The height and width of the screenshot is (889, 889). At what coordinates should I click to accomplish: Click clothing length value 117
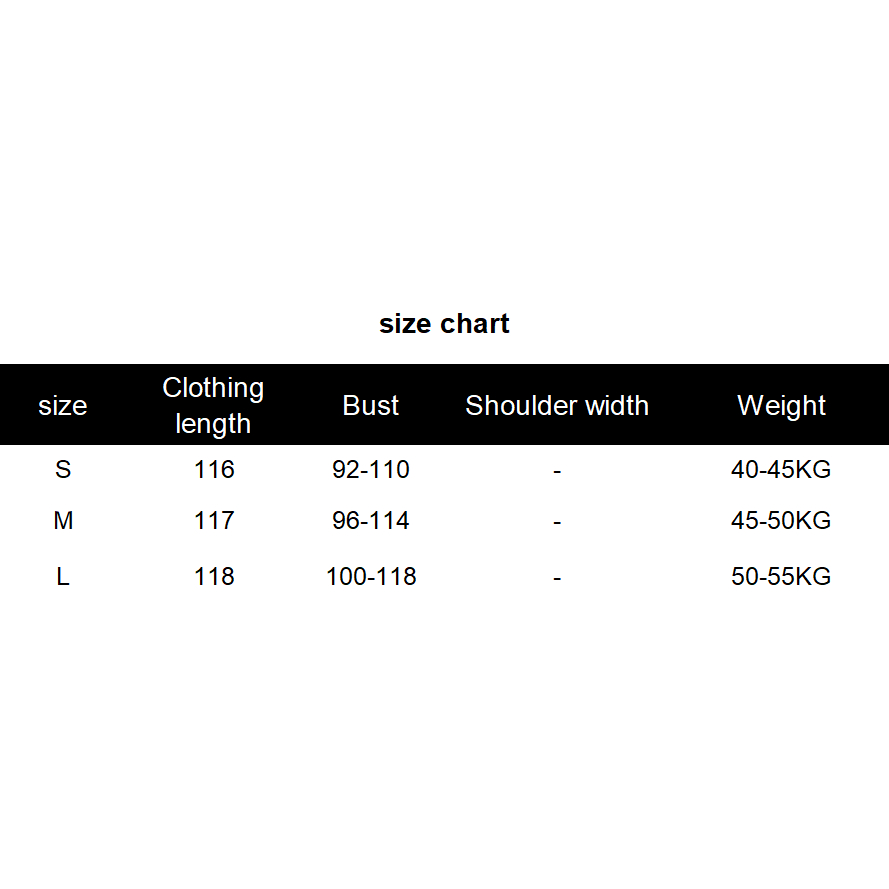214,521
